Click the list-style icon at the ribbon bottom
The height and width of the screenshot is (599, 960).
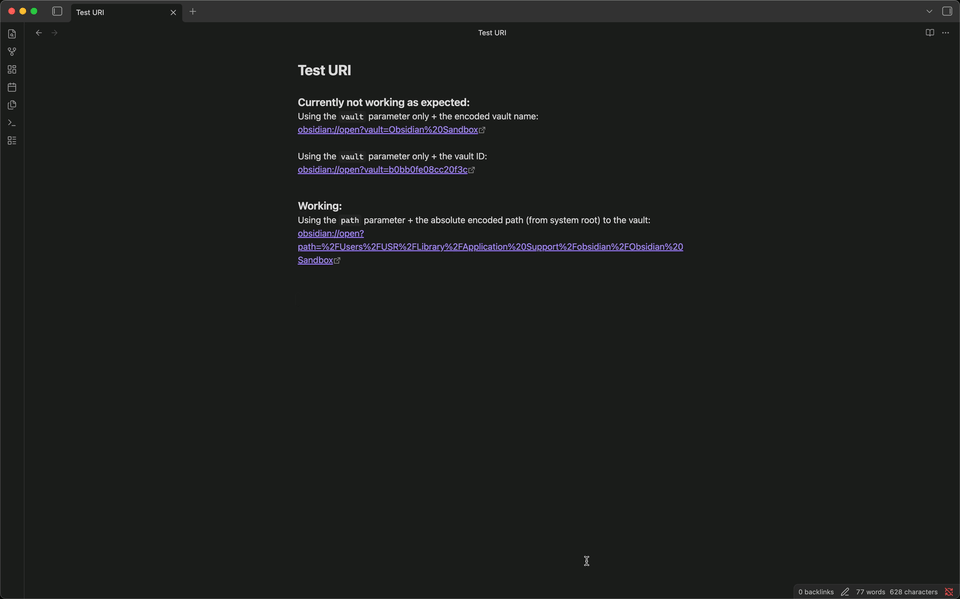12,140
